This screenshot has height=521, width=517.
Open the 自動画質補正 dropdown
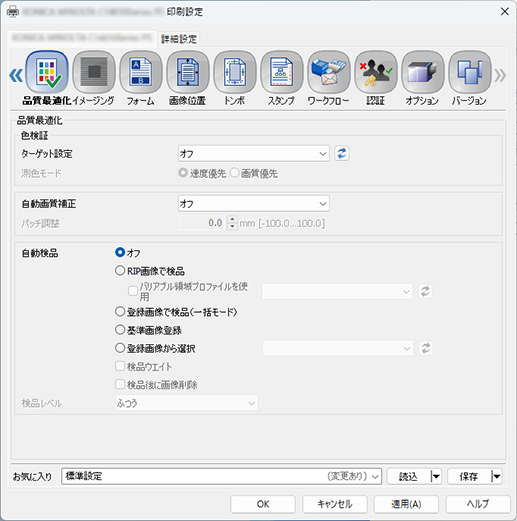point(254,204)
